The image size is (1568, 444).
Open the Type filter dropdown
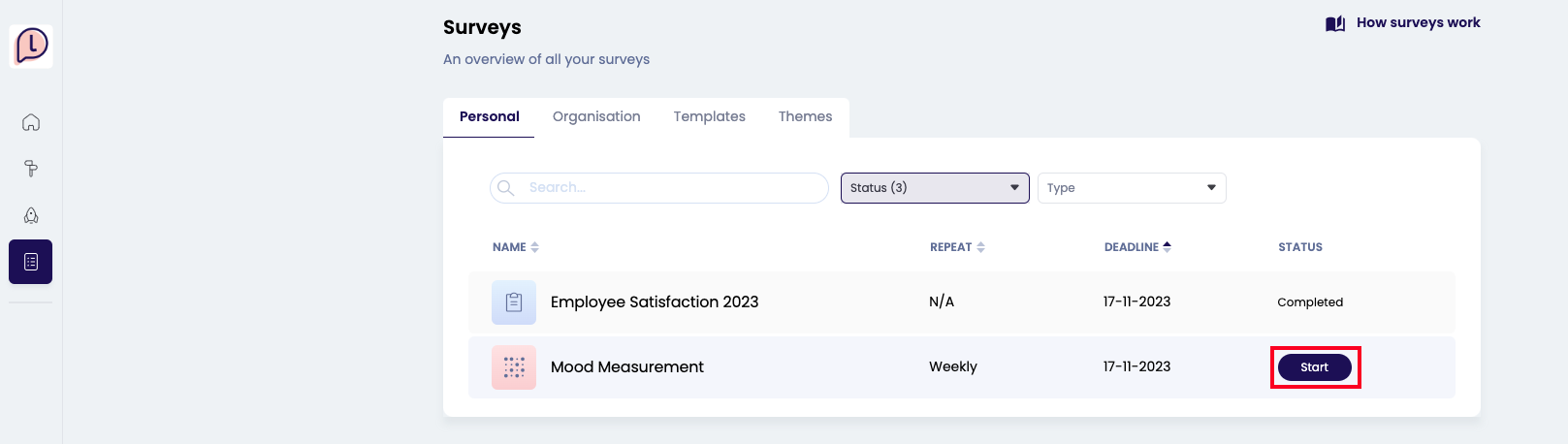coord(1131,188)
